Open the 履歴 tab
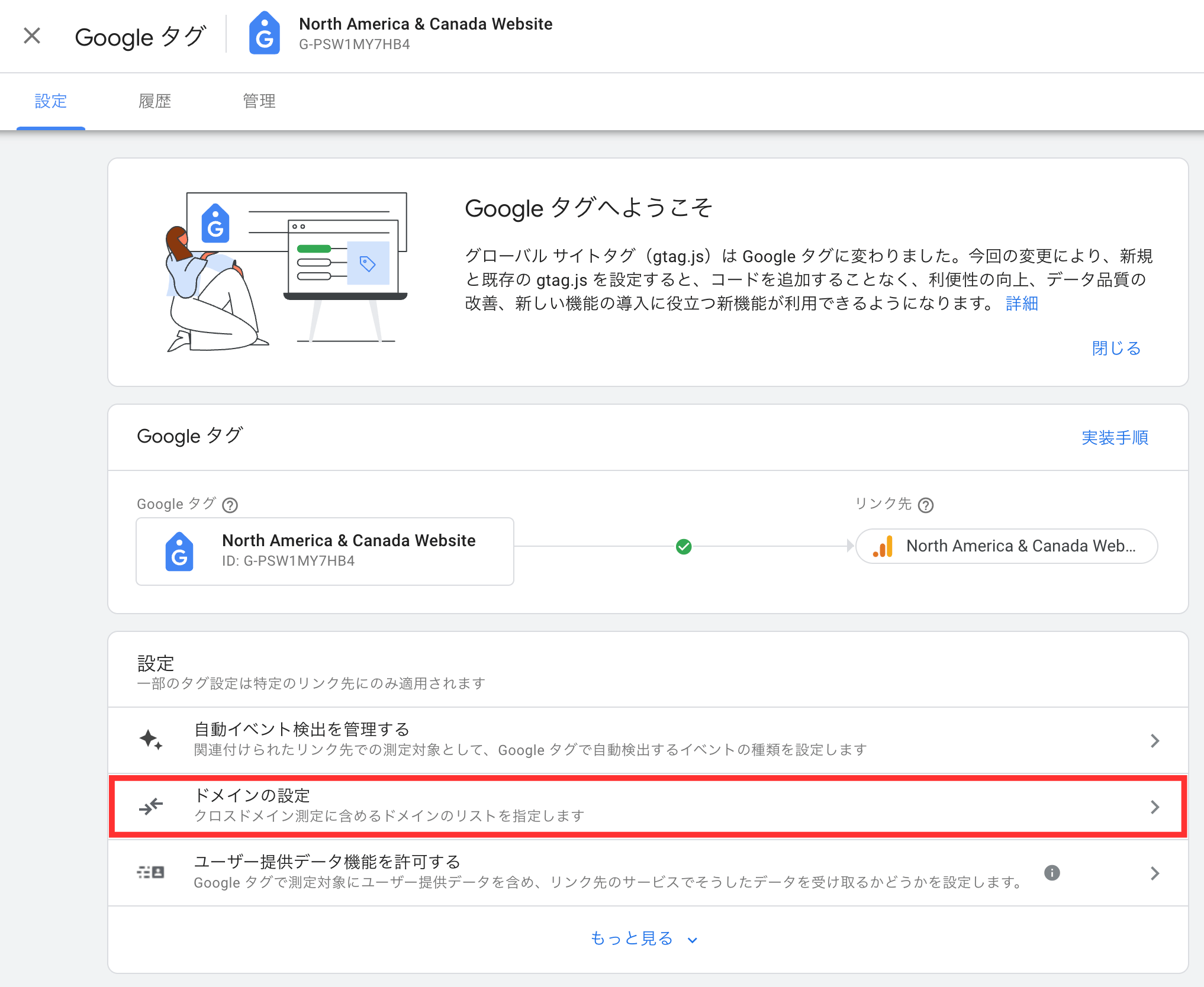 coord(154,101)
